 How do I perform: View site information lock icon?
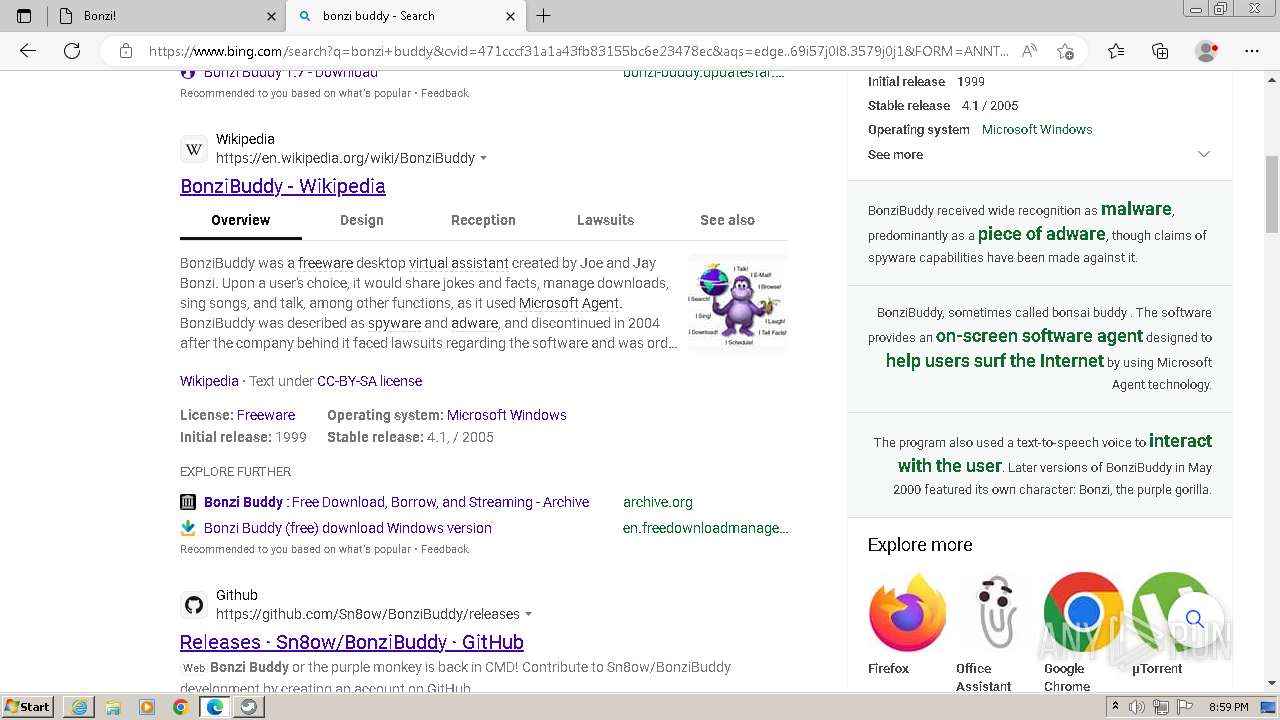pyautogui.click(x=126, y=51)
